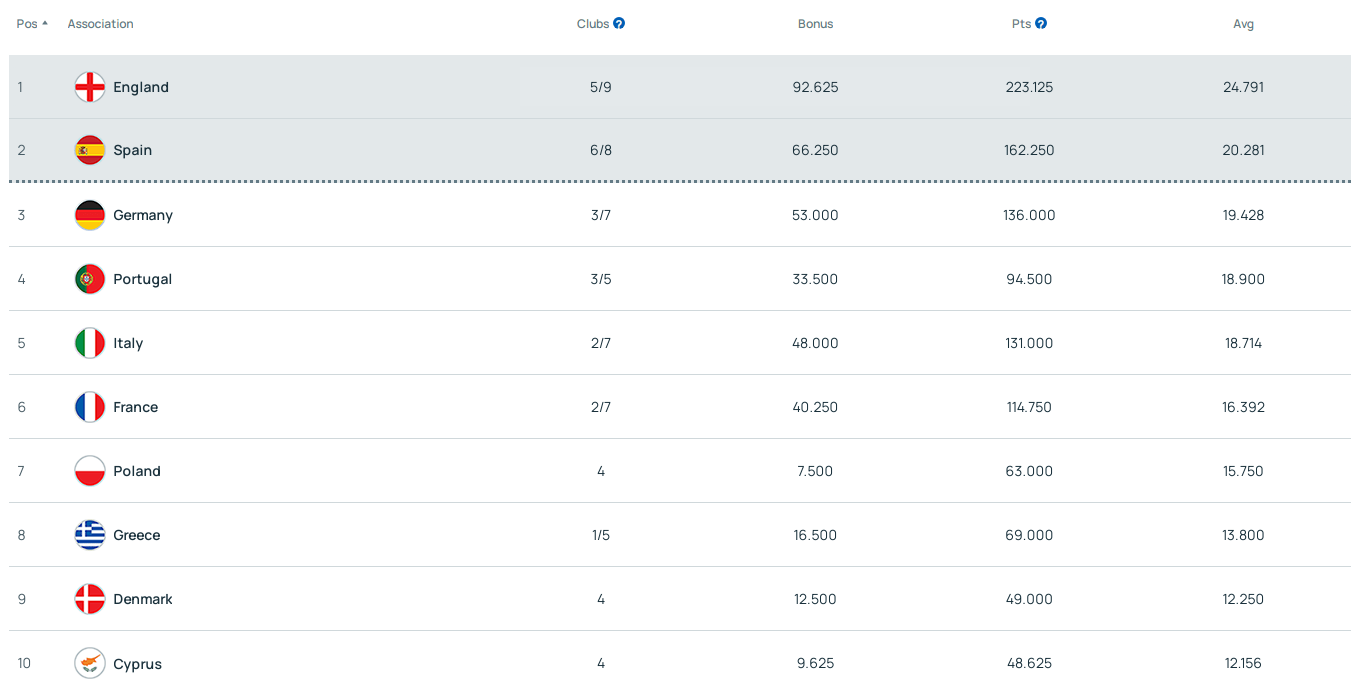Open the Denmark association link

[143, 599]
